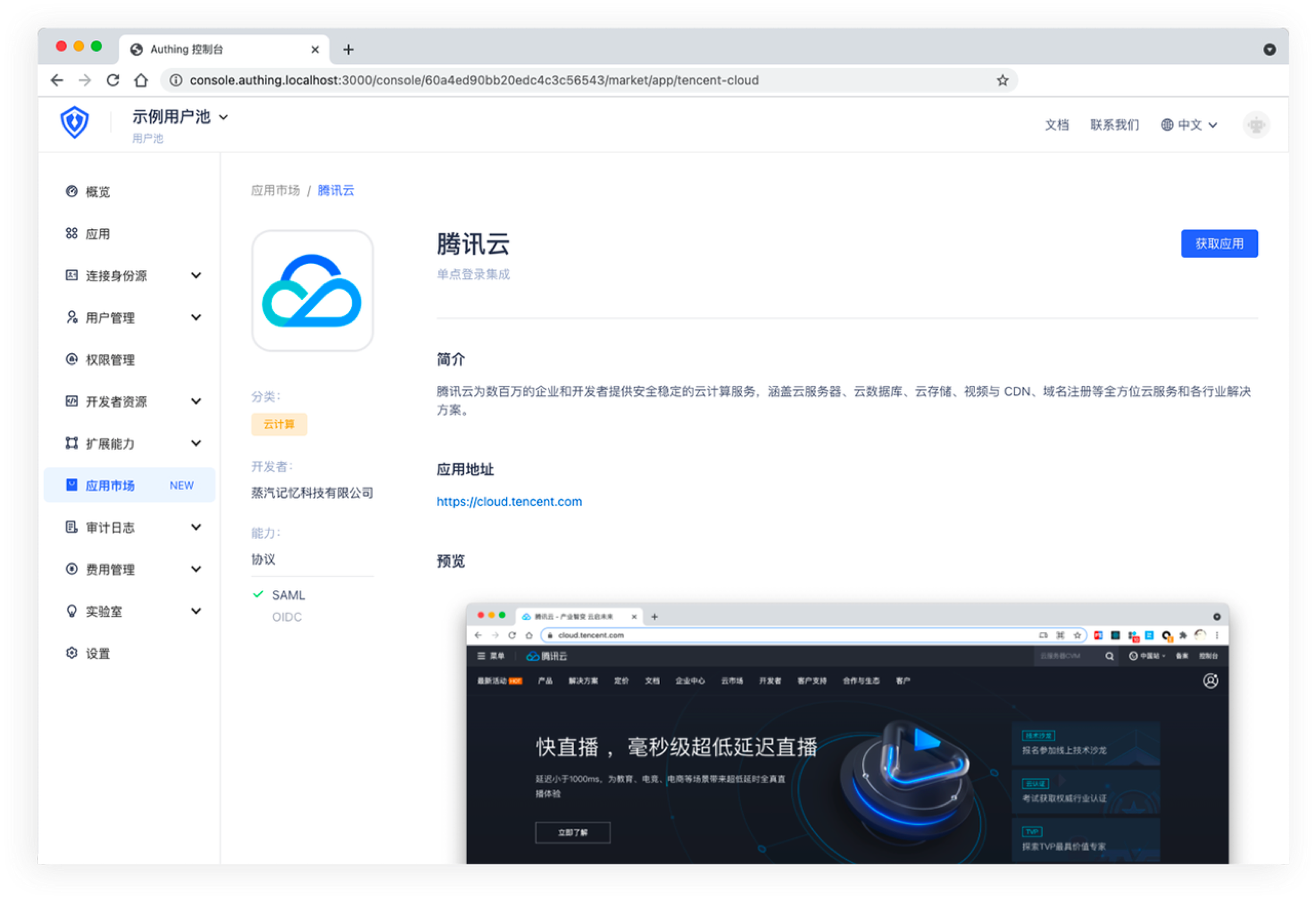Click the SAML protocol entry
Screen dimensions: 1316x900
tap(288, 595)
